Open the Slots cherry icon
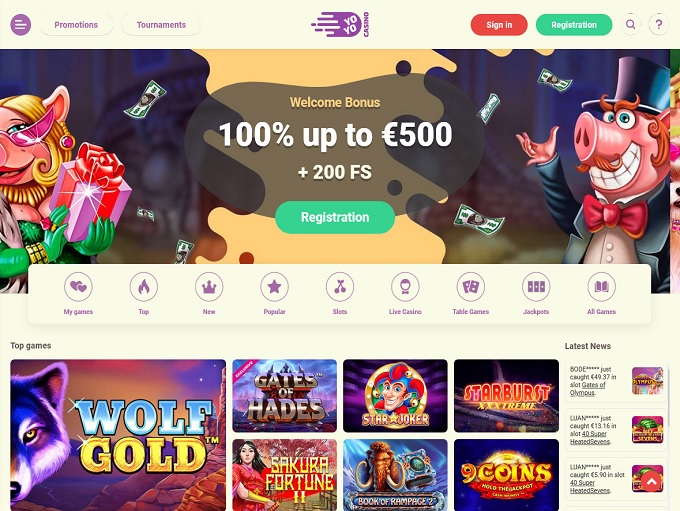Image resolution: width=680 pixels, height=511 pixels. coord(340,286)
